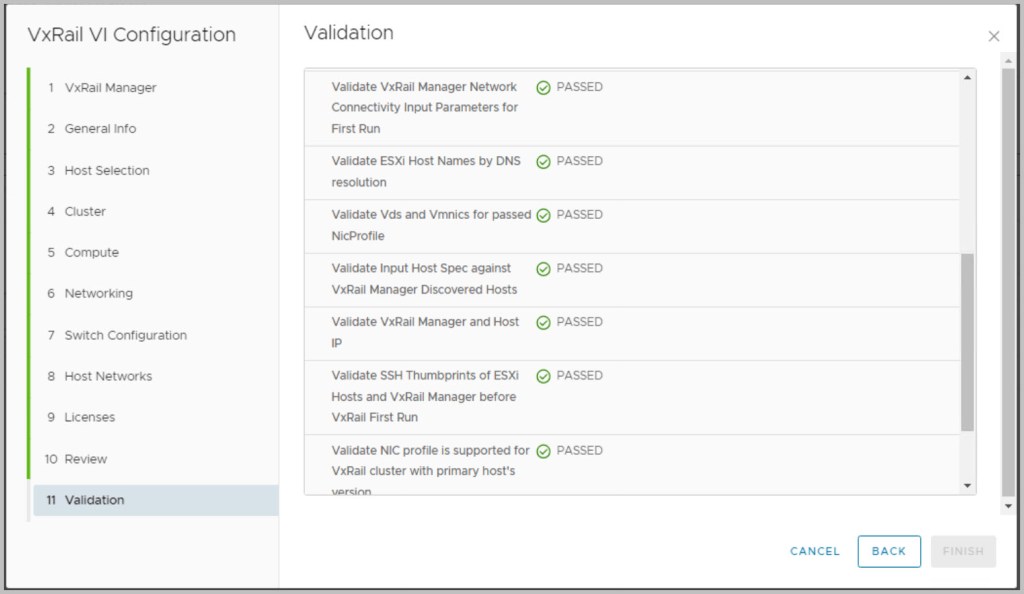Click the validation list scroll down arrow
Image resolution: width=1024 pixels, height=594 pixels.
click(967, 485)
